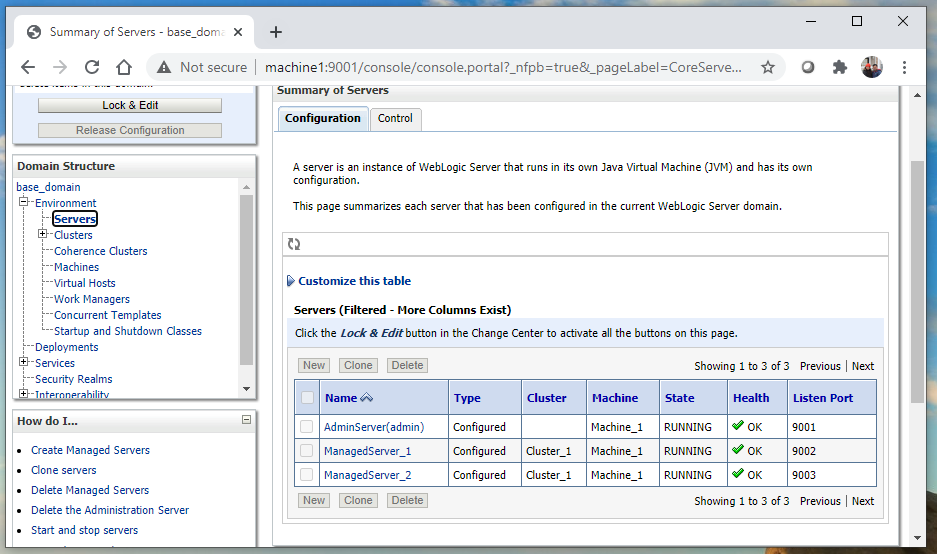Click the table refresh icon above Customize

tap(294, 244)
